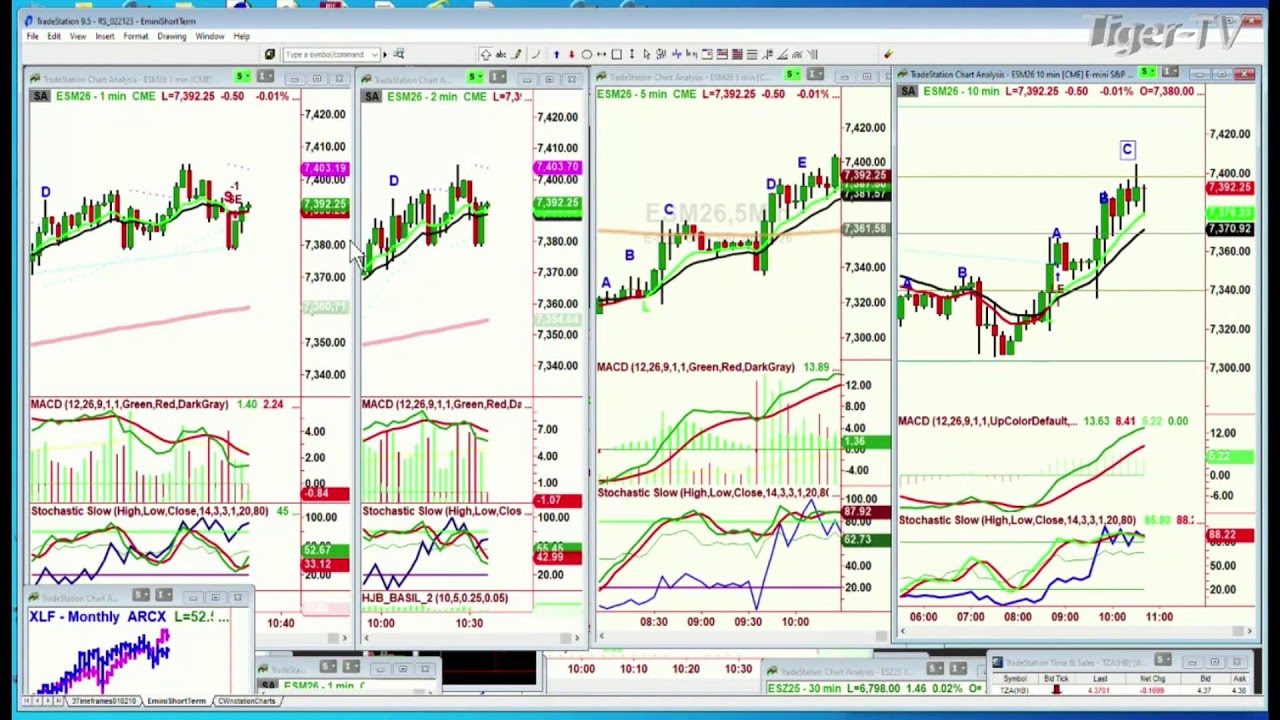
Task: Open symbol link S dropdown on 5 min chart
Action: point(792,75)
